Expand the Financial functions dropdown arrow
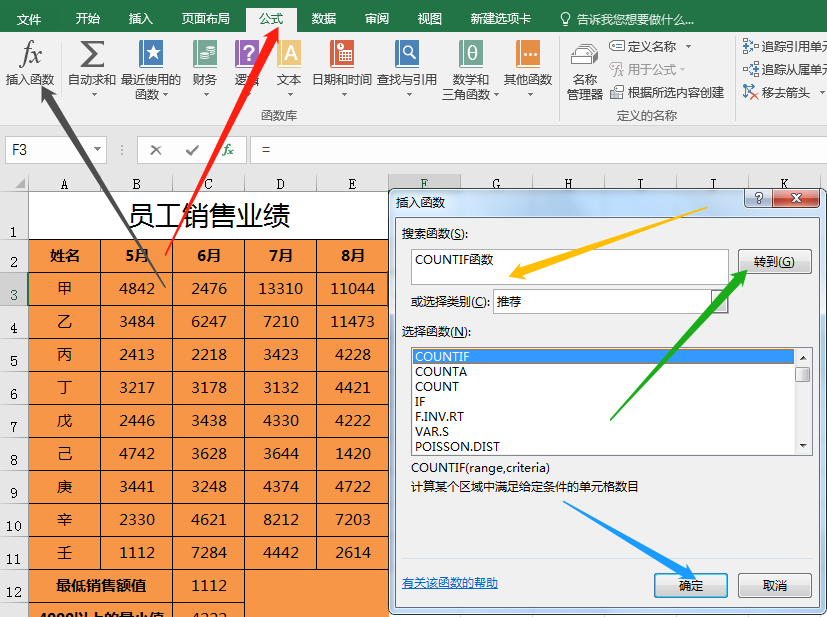 206,95
